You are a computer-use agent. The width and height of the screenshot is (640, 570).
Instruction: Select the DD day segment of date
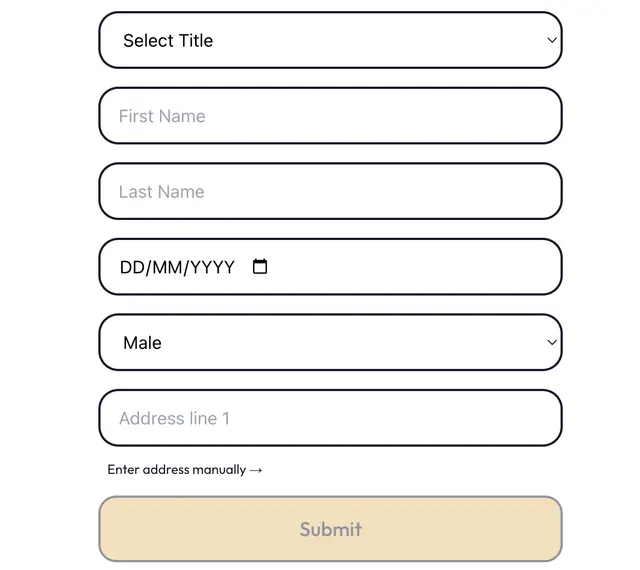click(x=131, y=267)
